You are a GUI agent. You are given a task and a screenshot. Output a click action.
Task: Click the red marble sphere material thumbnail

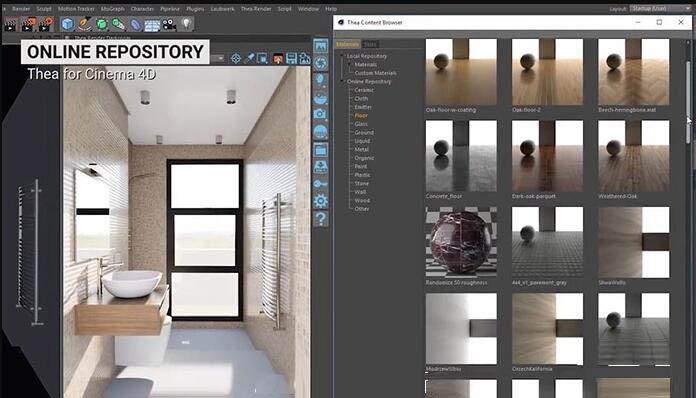461,242
